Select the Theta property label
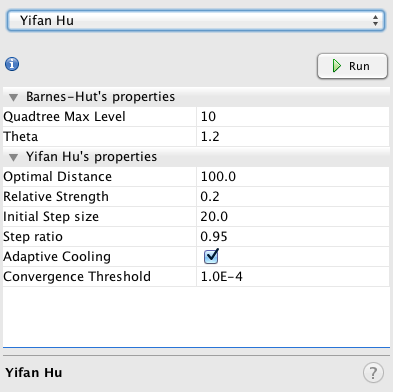This screenshot has width=393, height=392. pyautogui.click(x=21, y=137)
